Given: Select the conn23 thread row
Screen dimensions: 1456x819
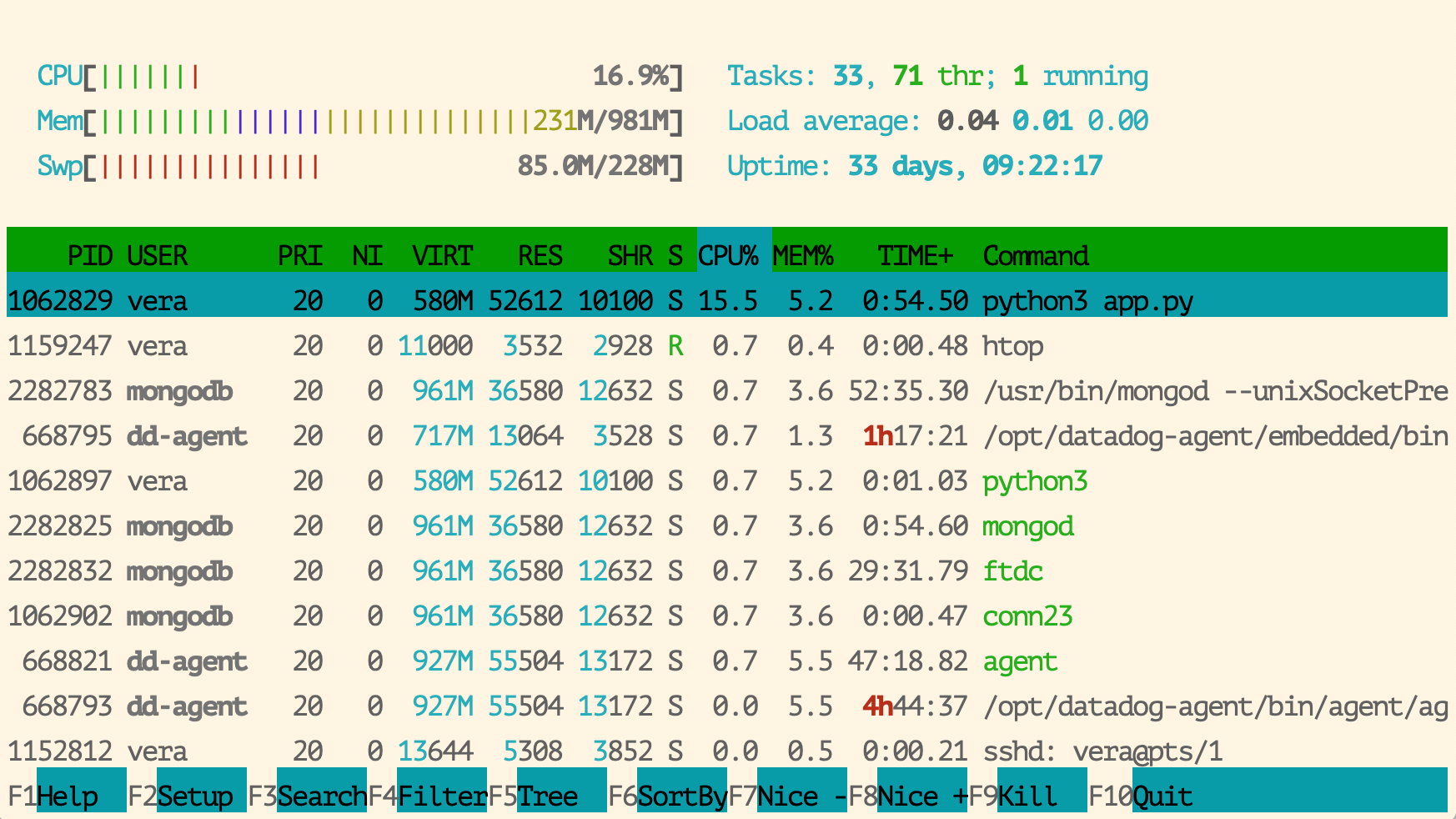Looking at the screenshot, I should click(727, 616).
